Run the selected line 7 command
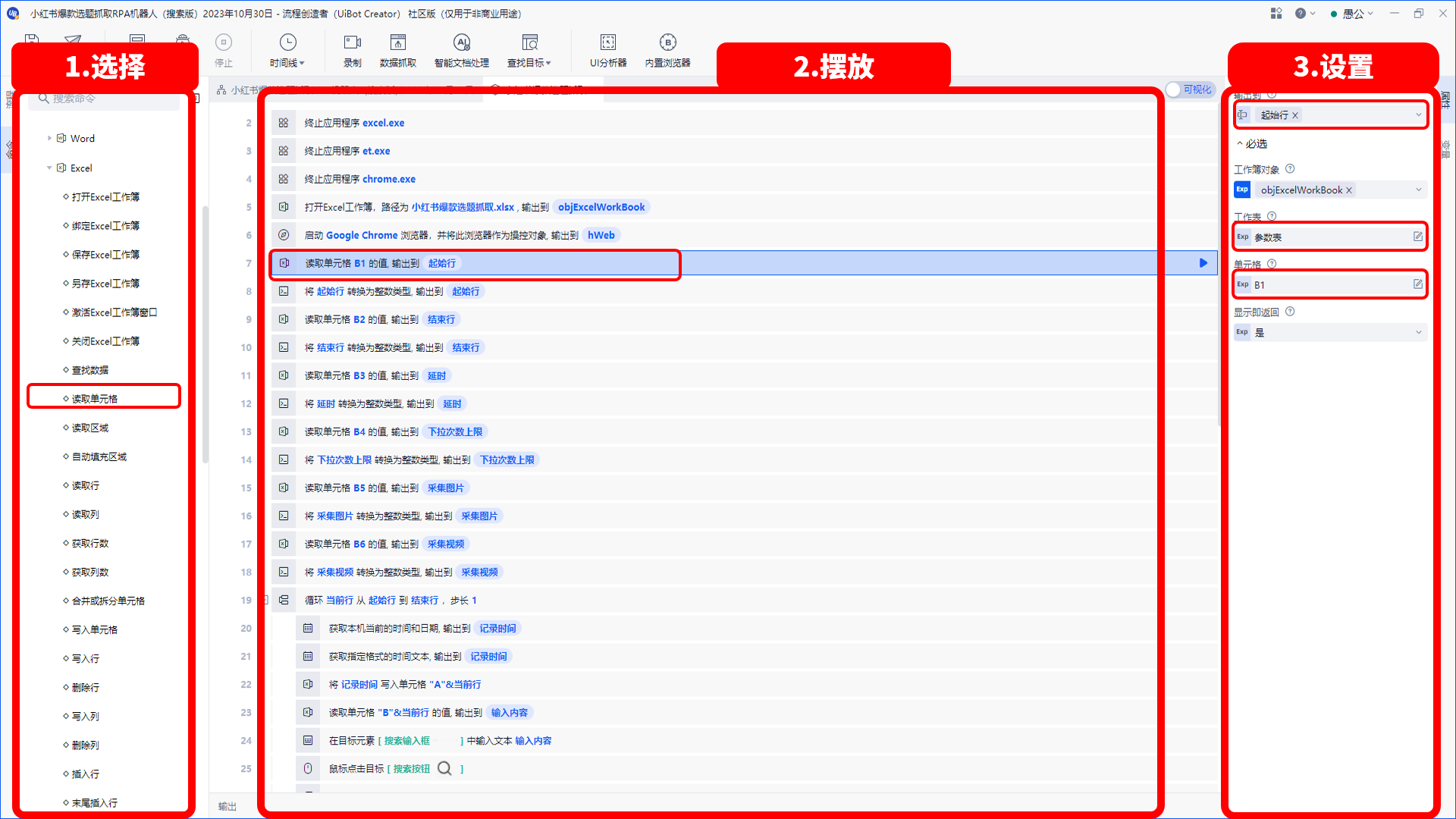 [x=1203, y=263]
